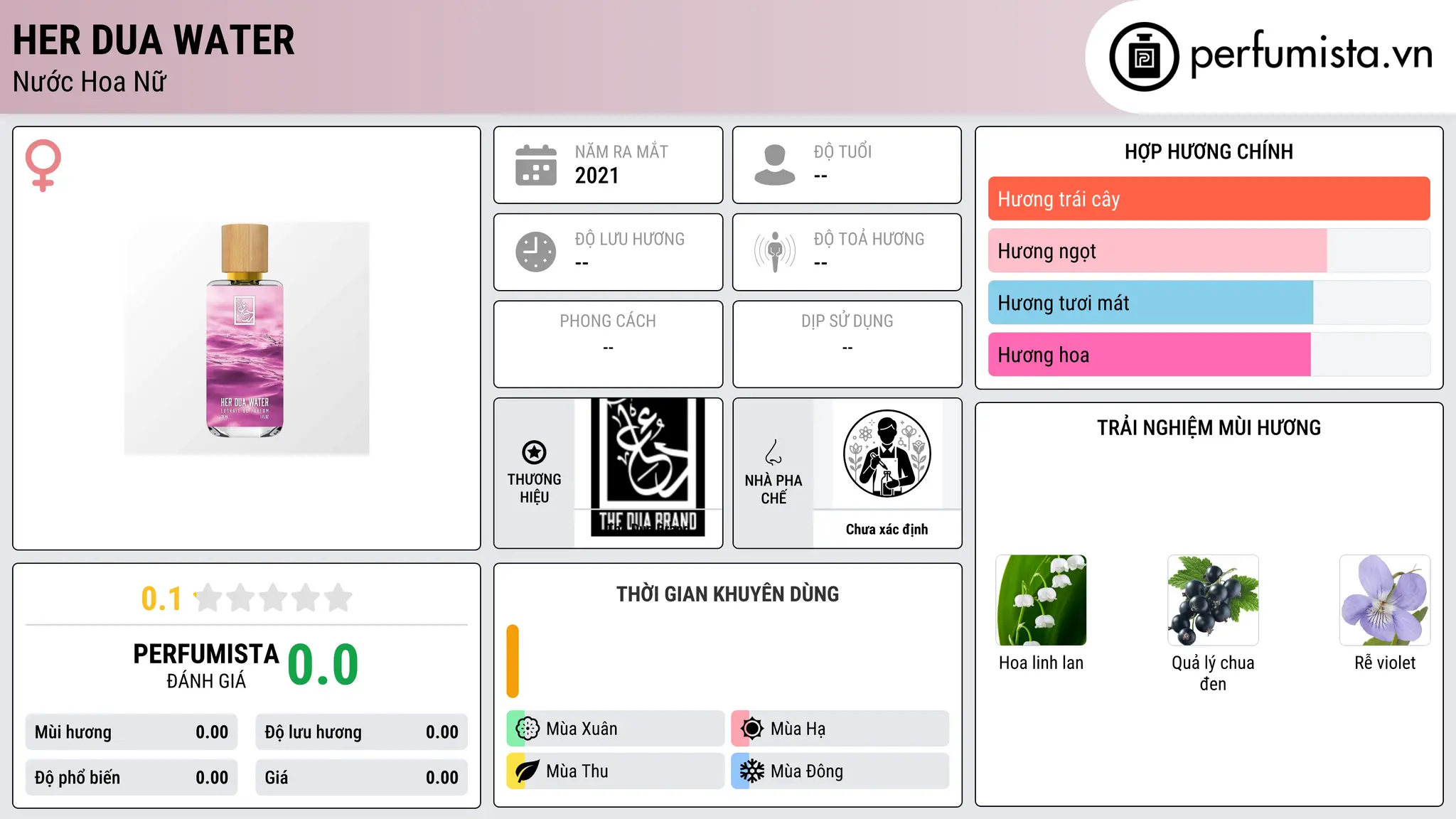Click the perfumista.vn perfume bottle logo icon
The image size is (1456, 819).
pos(1144,57)
